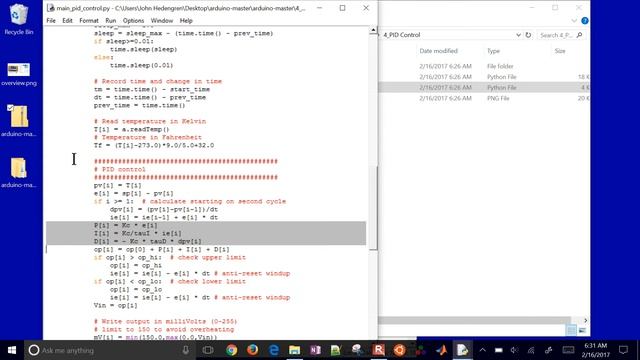Sort by the Size column header
Image resolution: width=640 pixels, height=360 pixels.
(560, 51)
